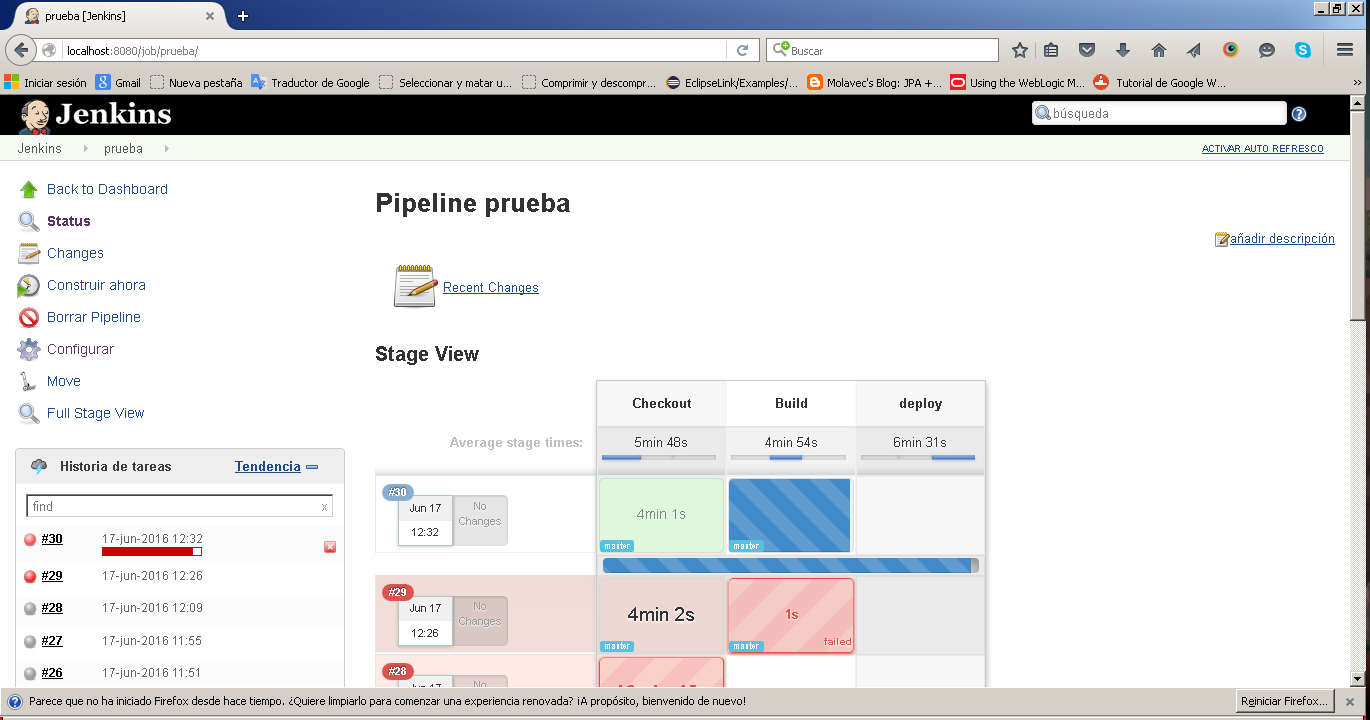1370x720 pixels.
Task: Click the Firefox bookmark star icon
Action: point(1019,50)
